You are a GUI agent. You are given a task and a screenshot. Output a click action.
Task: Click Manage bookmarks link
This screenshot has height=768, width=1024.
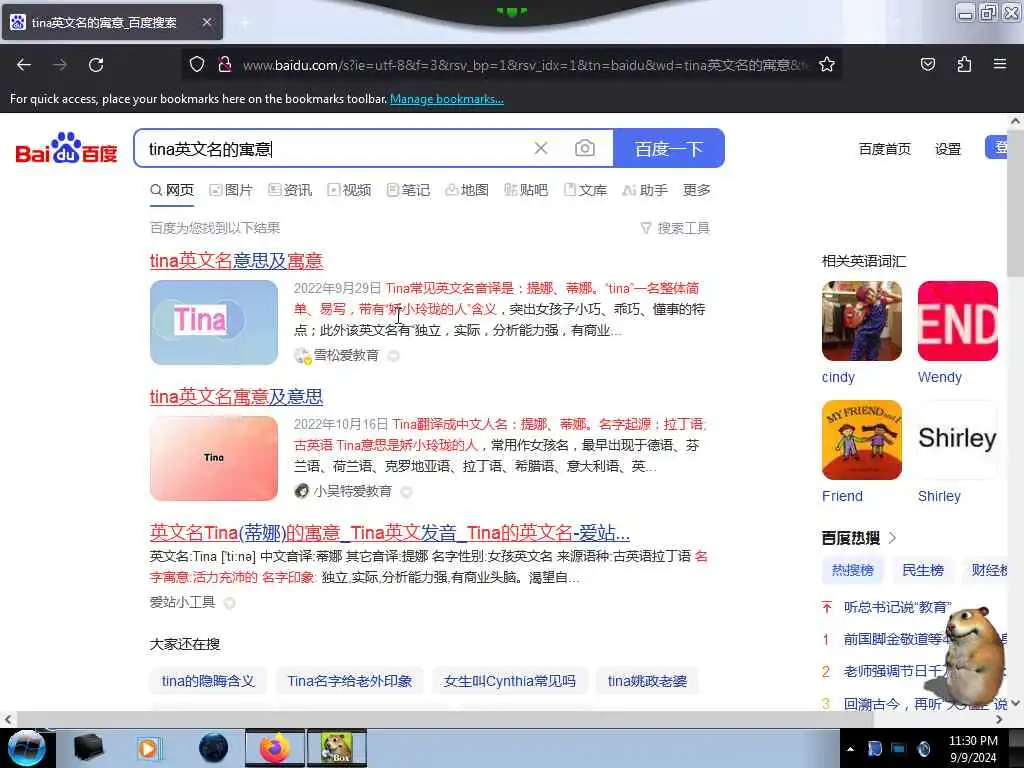pyautogui.click(x=447, y=99)
